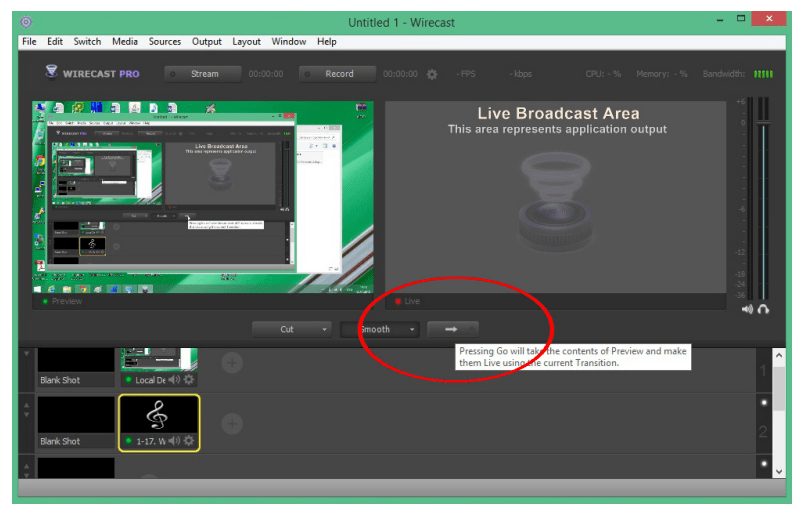
Task: Click the Cut transition button
Action: [286, 329]
